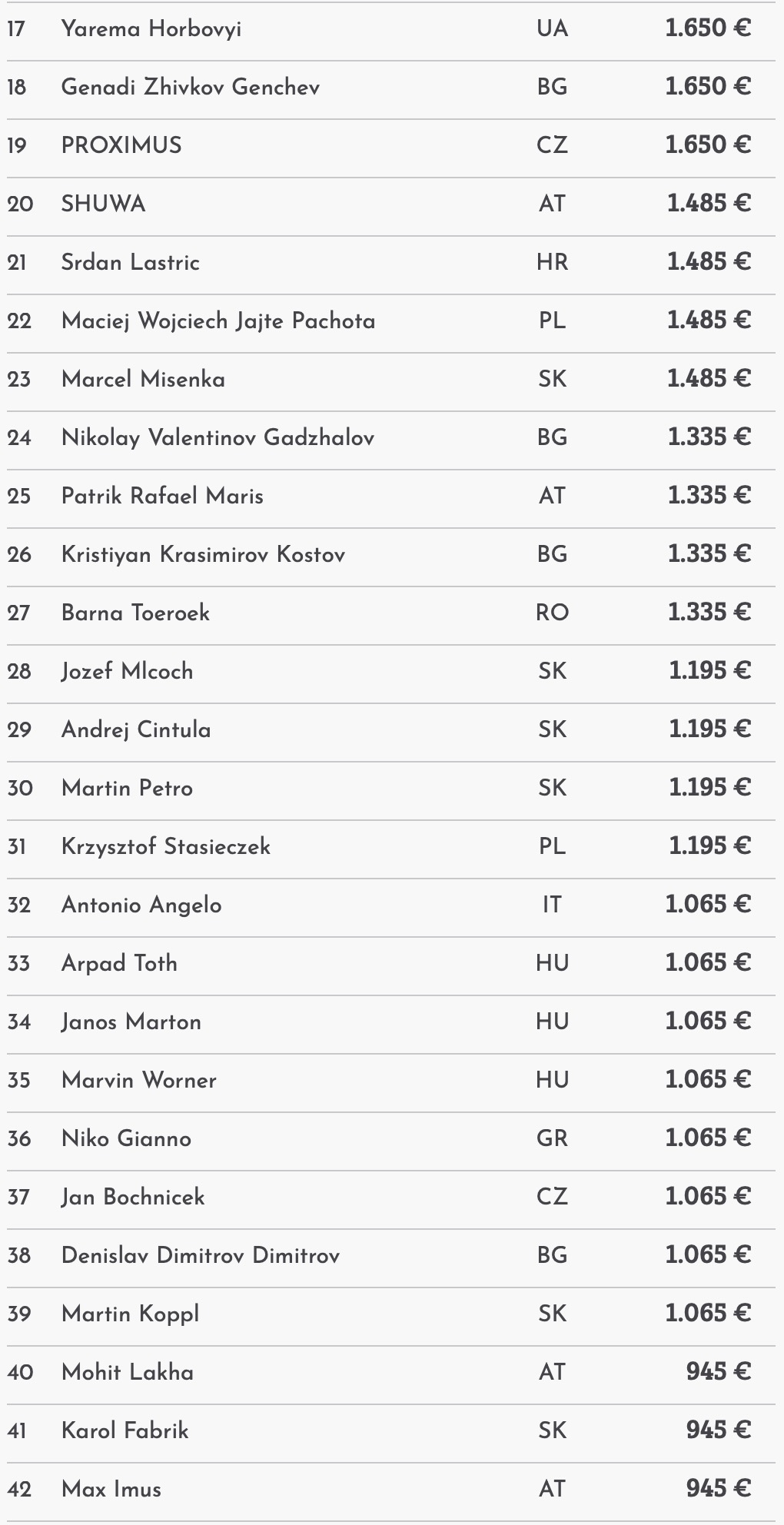Click Arpad Toth player name
This screenshot has height=1525, width=784.
click(x=119, y=964)
